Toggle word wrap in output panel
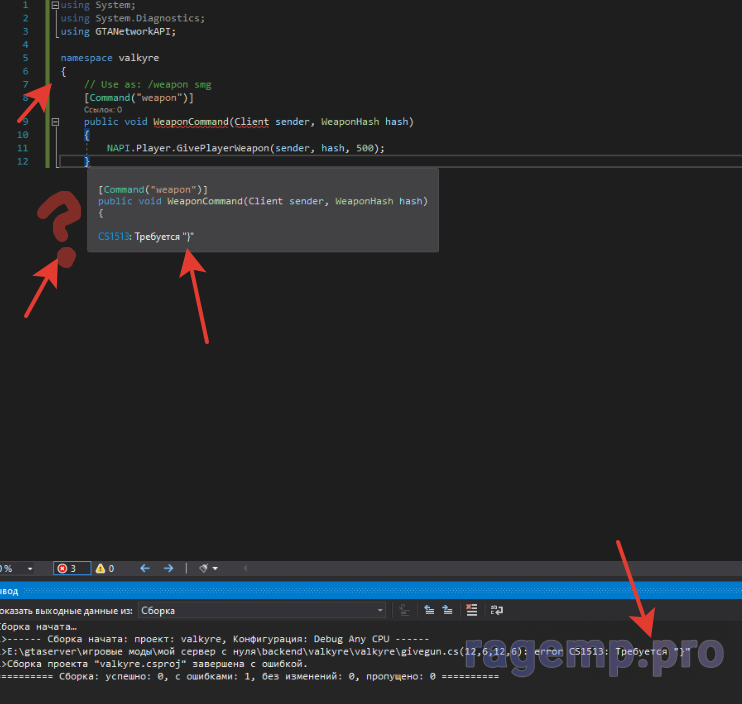This screenshot has width=742, height=704. 496,610
